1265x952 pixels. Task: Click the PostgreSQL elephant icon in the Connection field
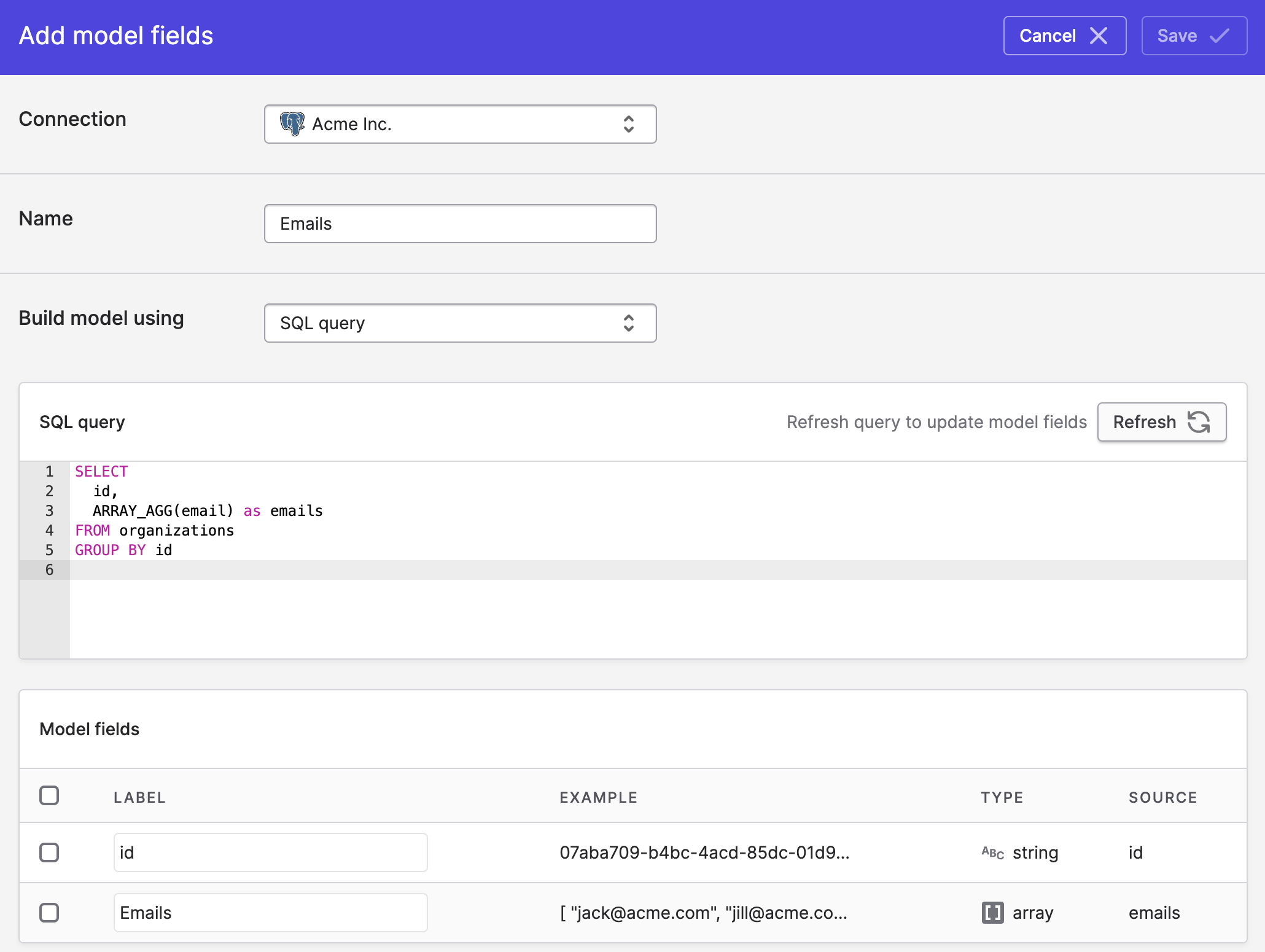(292, 124)
